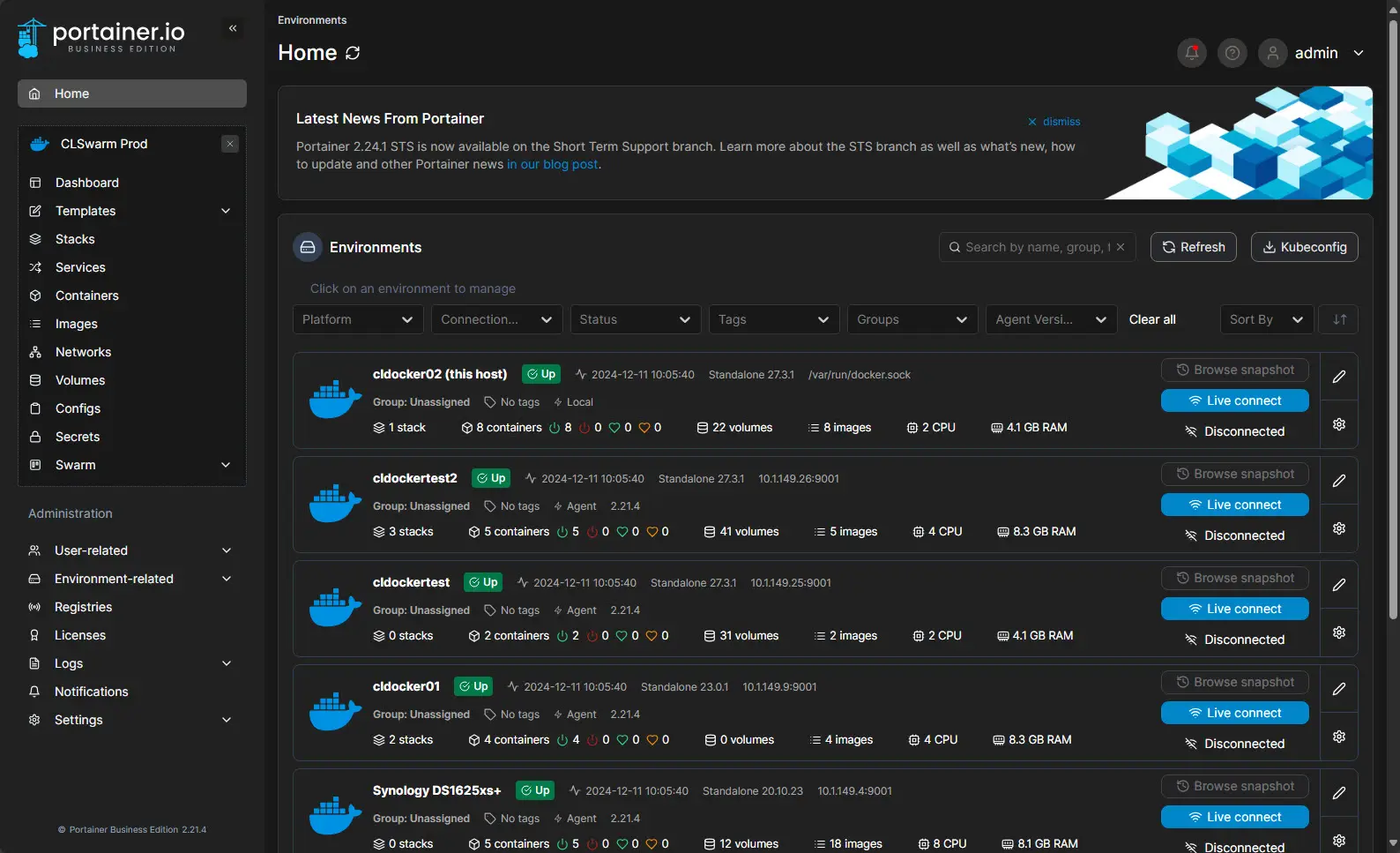Click the Kubeconfig download button
The height and width of the screenshot is (853, 1400).
pyautogui.click(x=1305, y=247)
